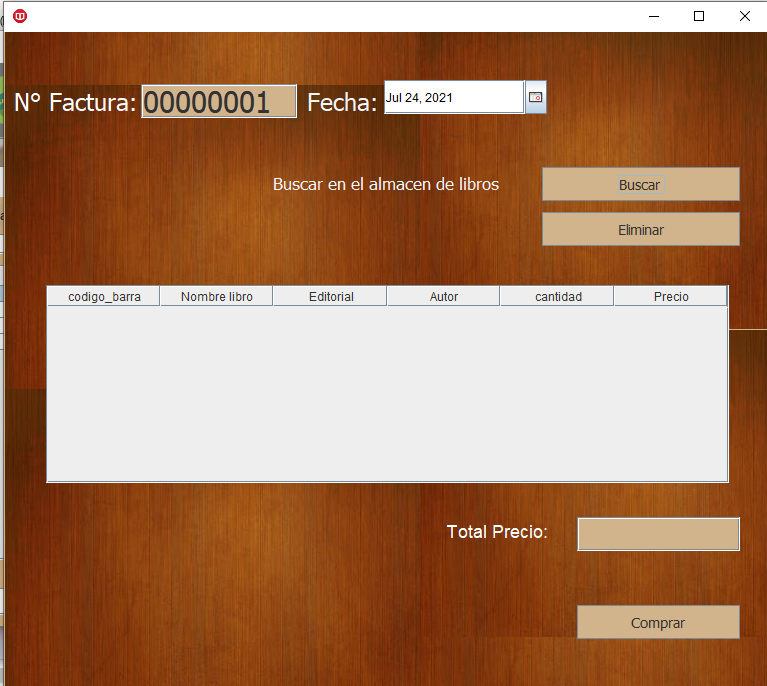Click the Editorial column header
Image resolution: width=767 pixels, height=686 pixels.
coord(331,297)
